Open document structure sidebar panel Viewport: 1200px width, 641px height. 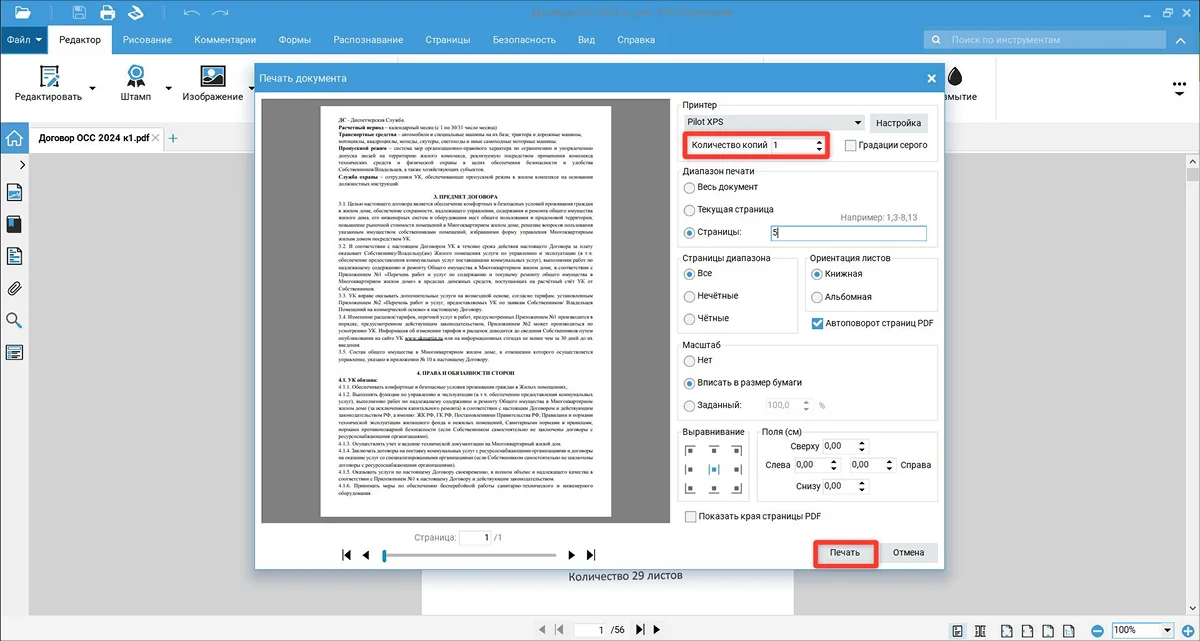click(x=14, y=256)
